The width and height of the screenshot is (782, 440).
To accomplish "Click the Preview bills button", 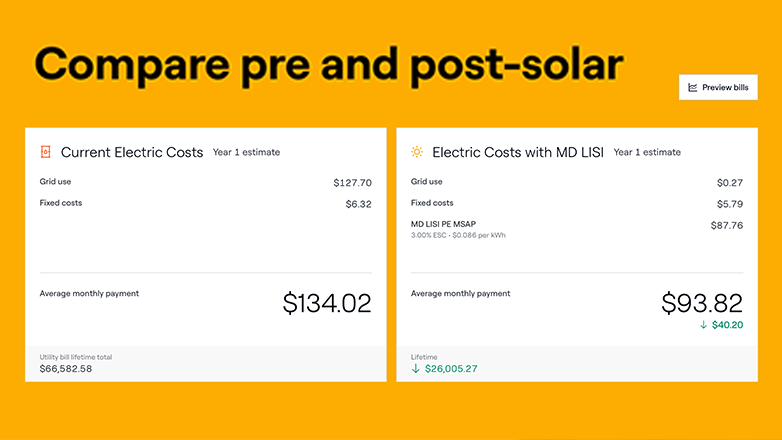I will [718, 88].
